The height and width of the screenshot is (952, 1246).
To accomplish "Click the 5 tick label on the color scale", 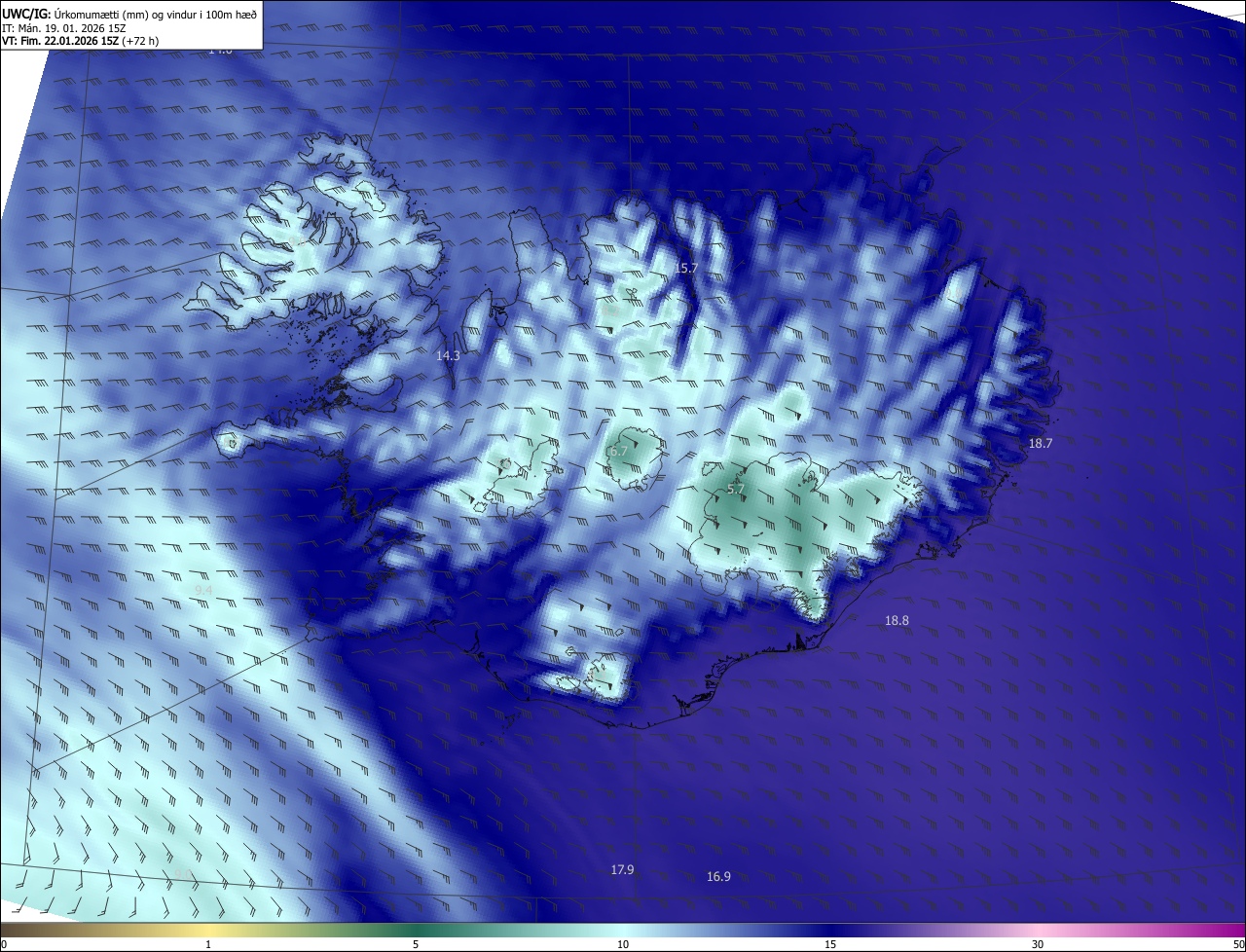I will 416,944.
